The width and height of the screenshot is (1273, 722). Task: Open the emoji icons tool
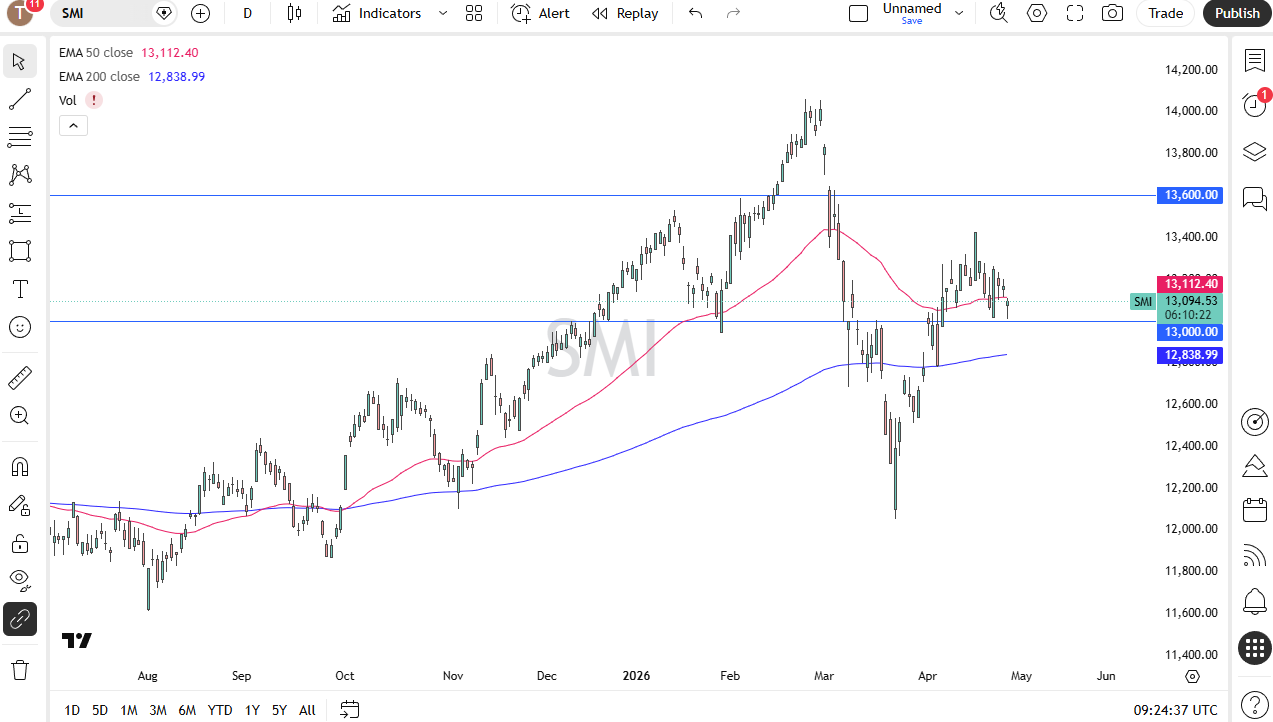19,327
